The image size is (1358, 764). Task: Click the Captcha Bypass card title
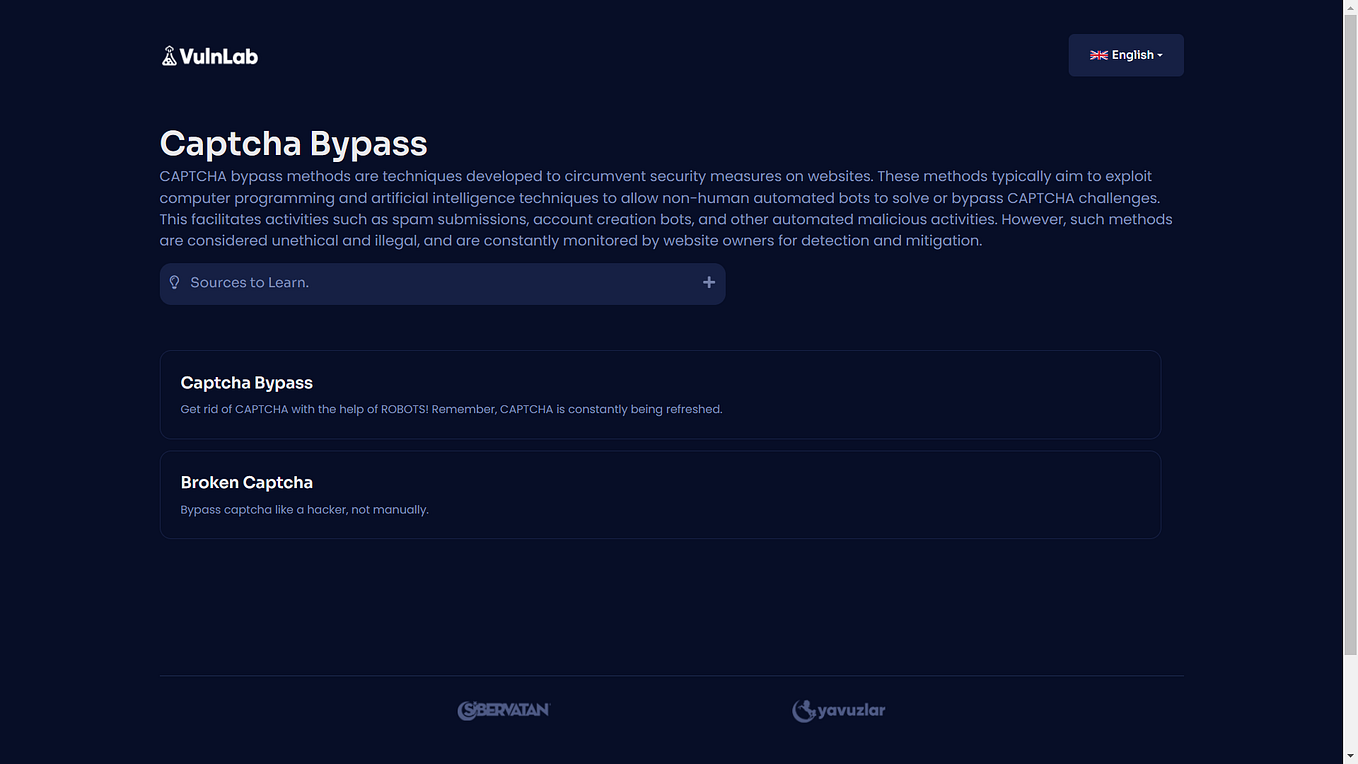[x=246, y=382]
